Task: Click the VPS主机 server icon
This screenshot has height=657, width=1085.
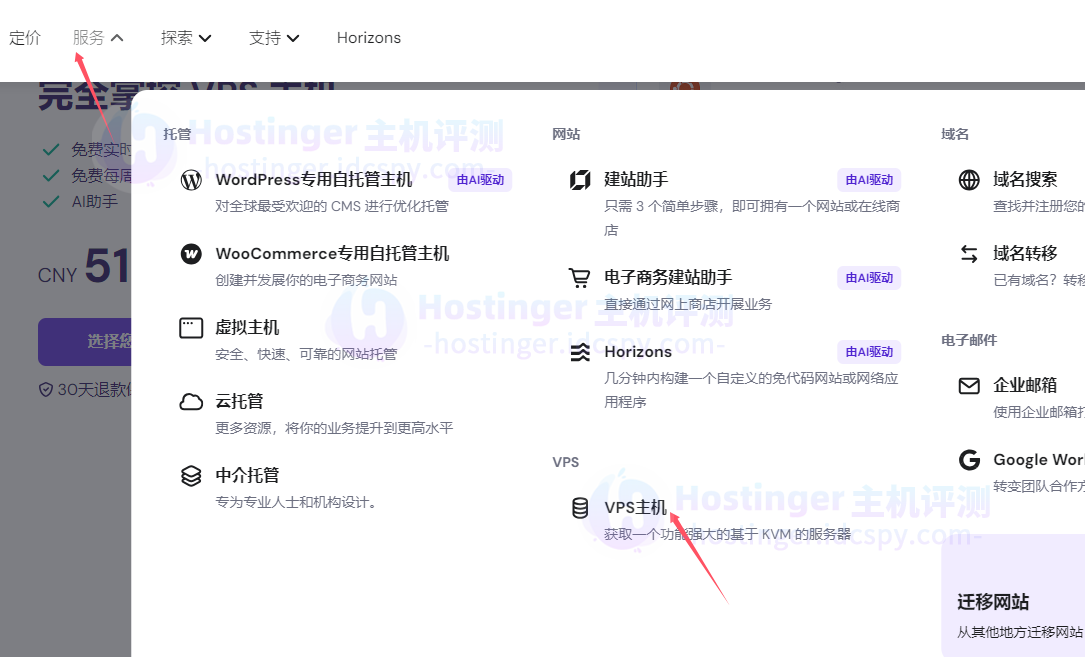Action: point(580,508)
